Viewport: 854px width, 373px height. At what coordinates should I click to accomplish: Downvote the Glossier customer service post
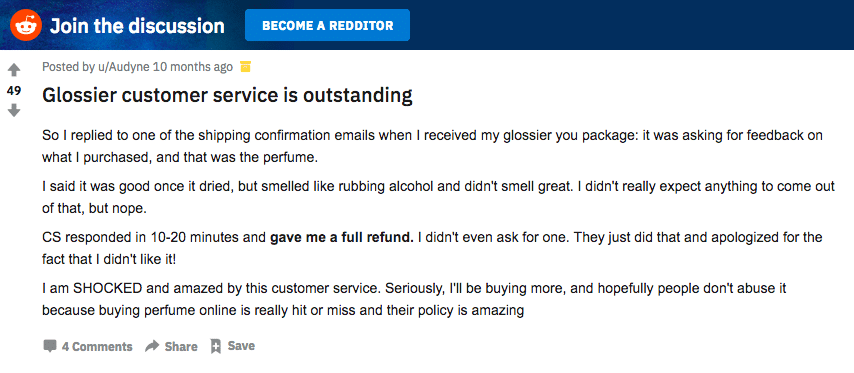coord(14,111)
